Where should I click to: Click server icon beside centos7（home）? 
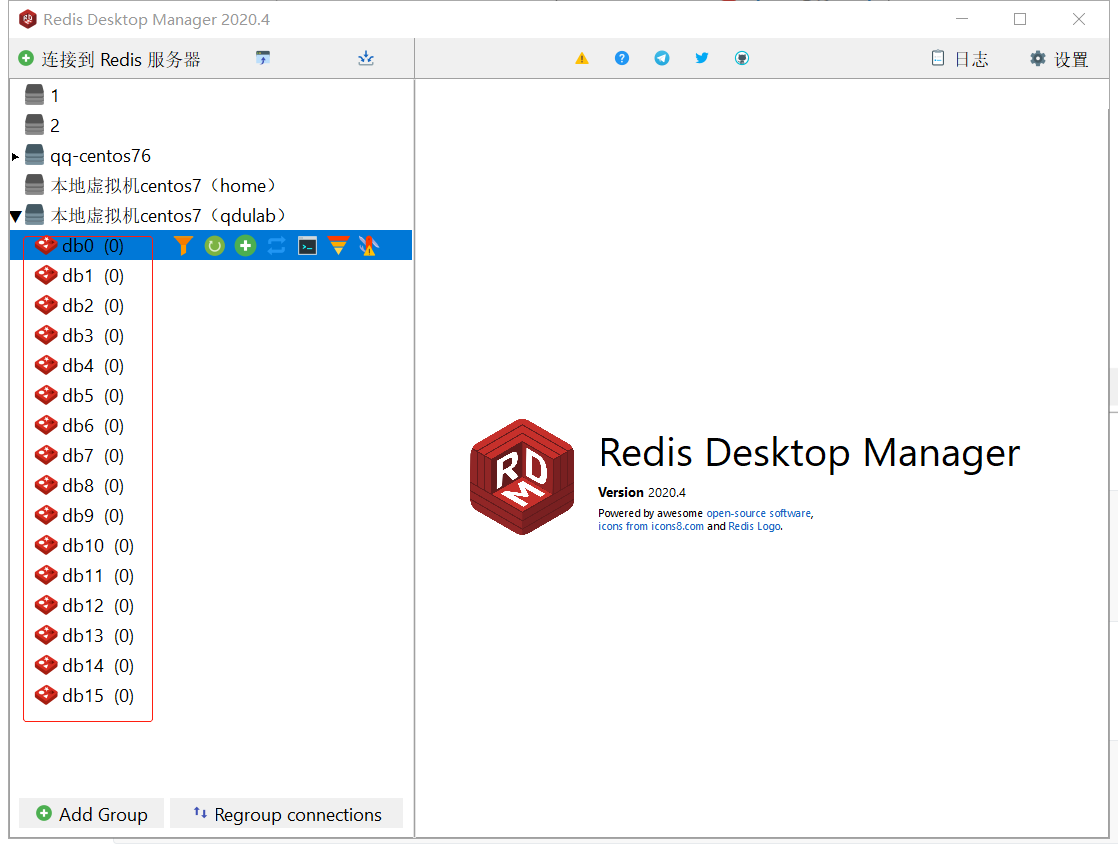[34, 185]
